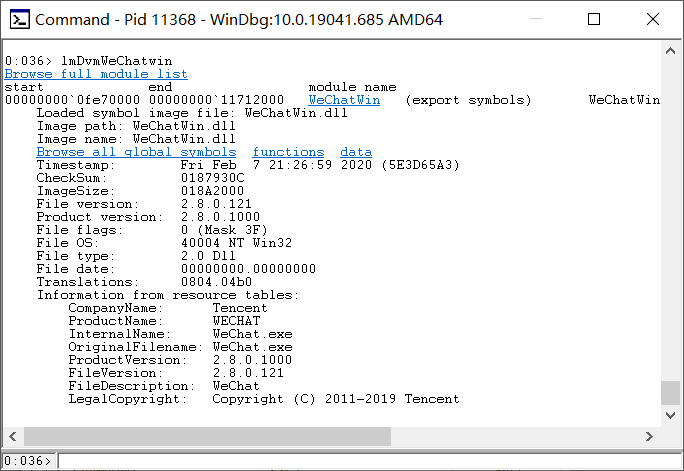Open the WeChatWin module name link

pyautogui.click(x=344, y=100)
